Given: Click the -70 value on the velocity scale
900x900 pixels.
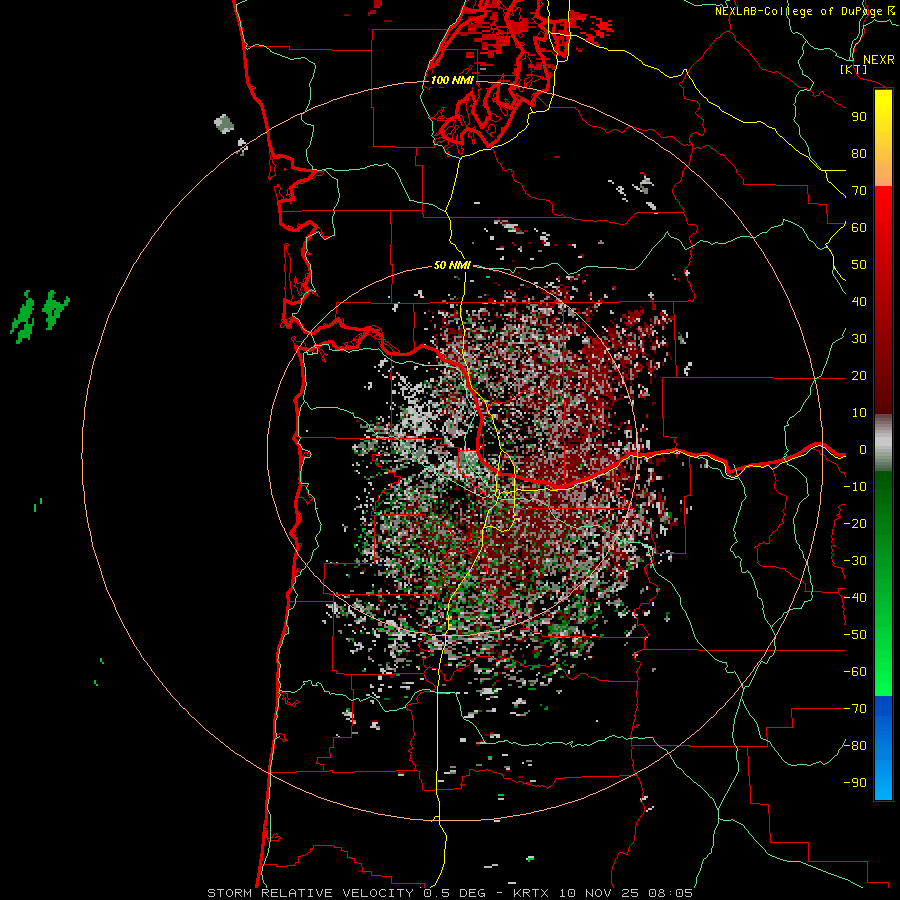Looking at the screenshot, I should (855, 709).
